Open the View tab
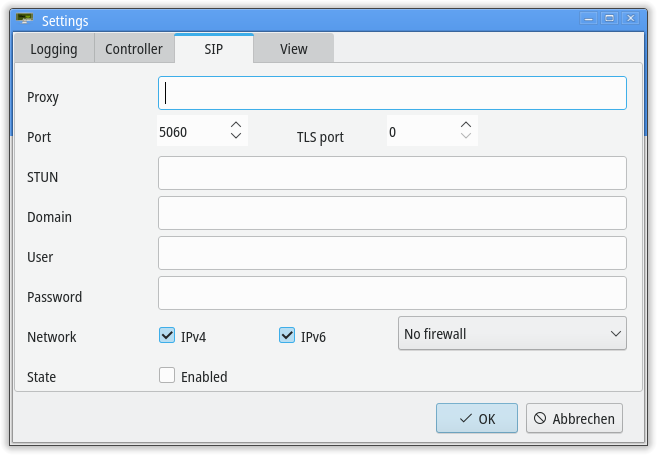The width and height of the screenshot is (657, 455). click(294, 49)
